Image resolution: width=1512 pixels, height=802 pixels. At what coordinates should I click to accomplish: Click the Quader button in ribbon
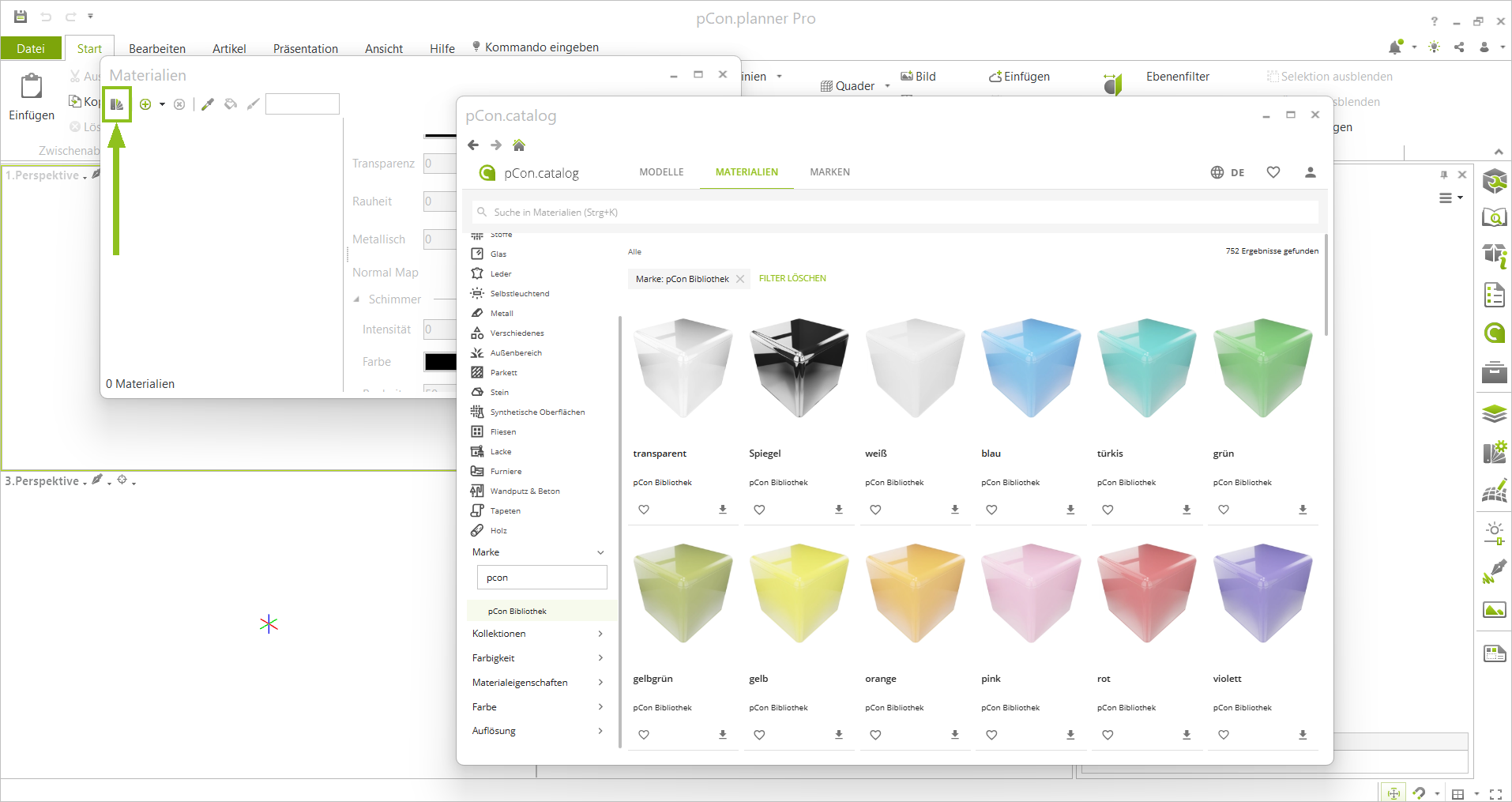pyautogui.click(x=848, y=86)
